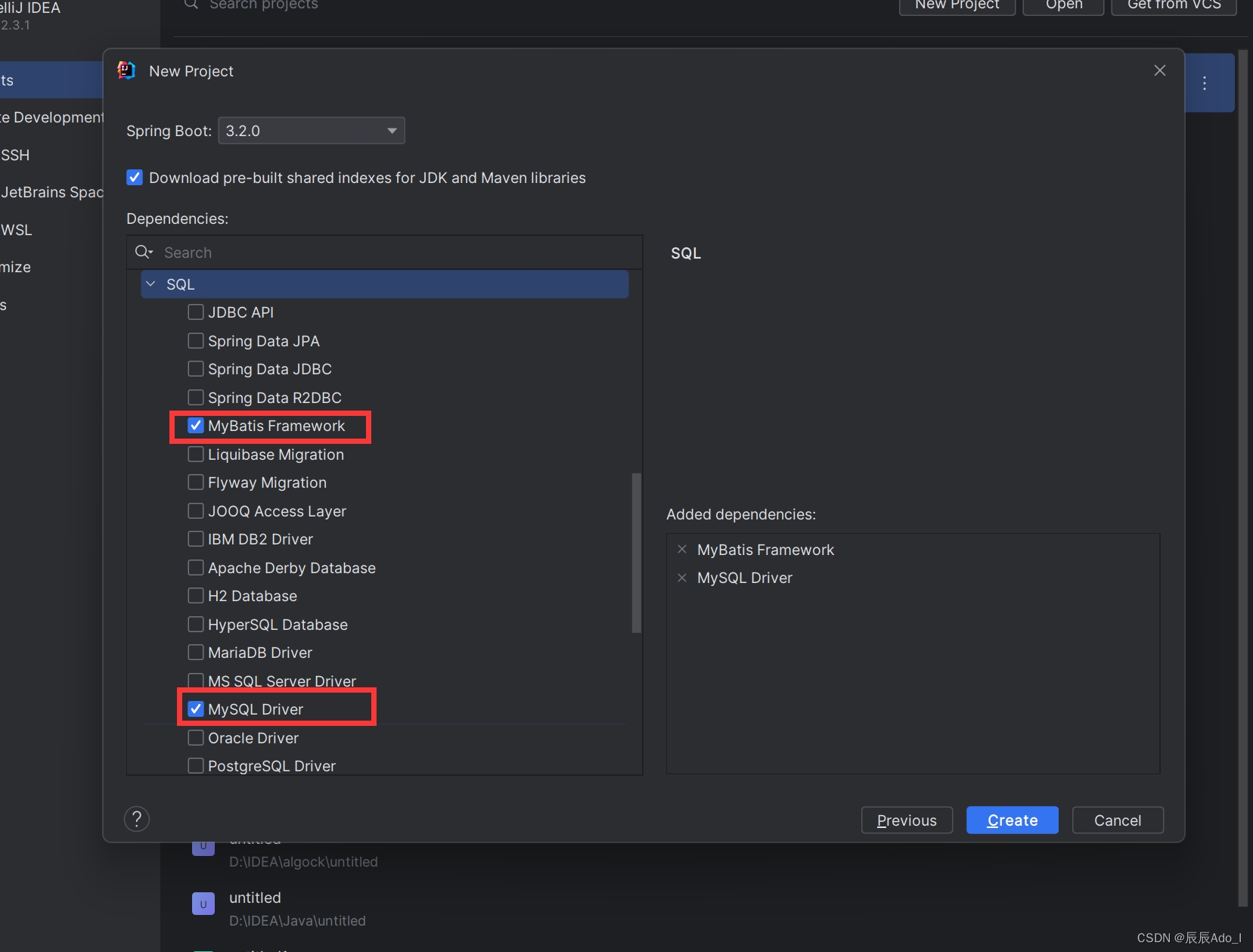Enable Spring Data JPA dependency

pos(196,340)
